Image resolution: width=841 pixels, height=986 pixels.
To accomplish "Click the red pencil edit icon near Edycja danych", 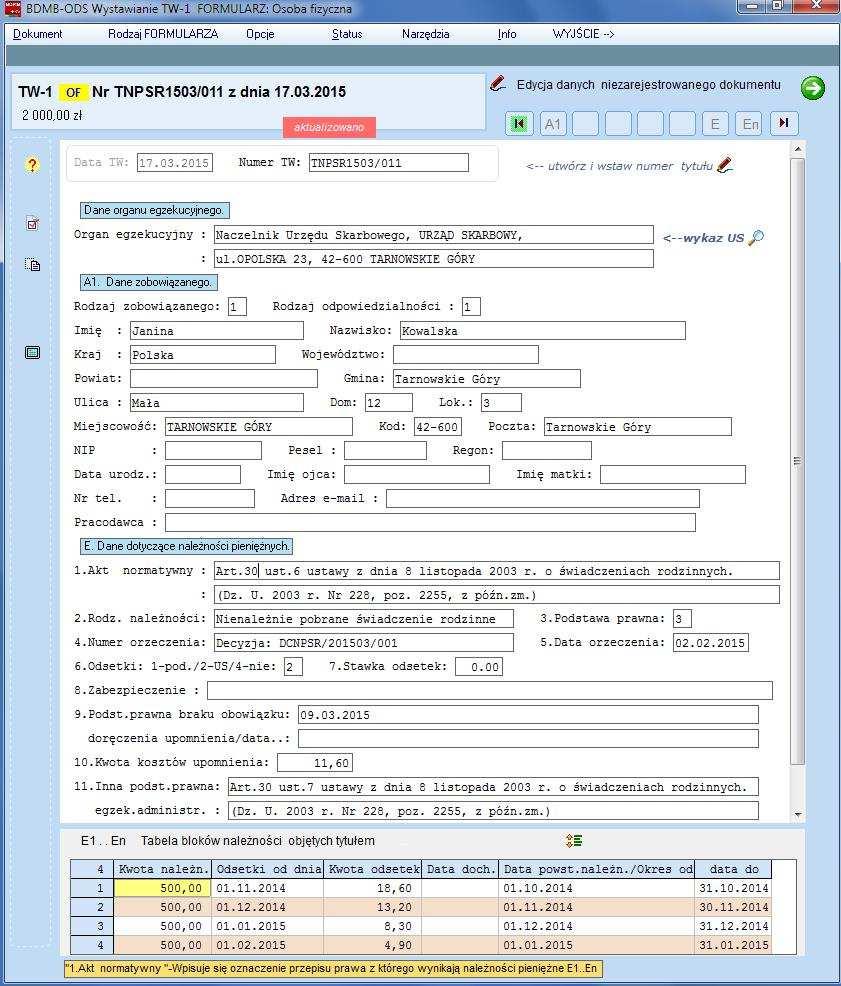I will [x=498, y=84].
